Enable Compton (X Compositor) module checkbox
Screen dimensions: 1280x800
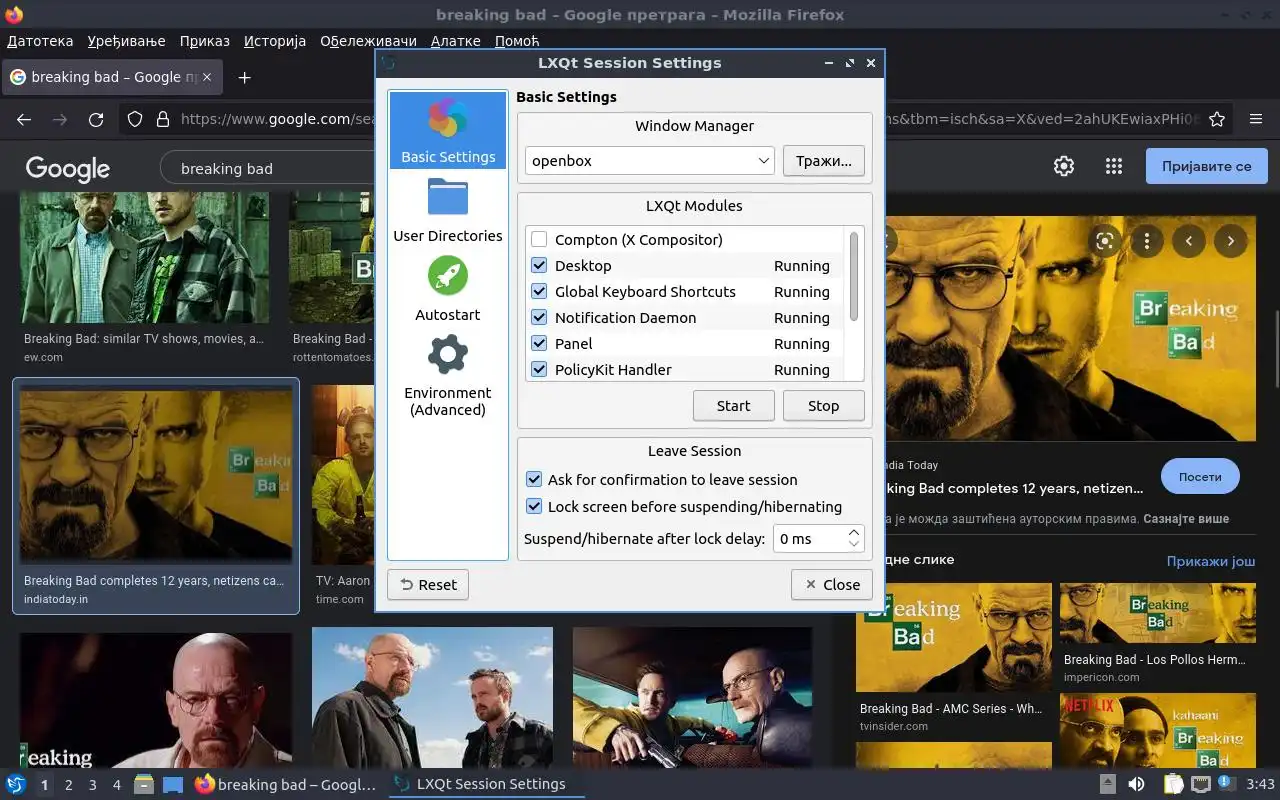(x=539, y=239)
